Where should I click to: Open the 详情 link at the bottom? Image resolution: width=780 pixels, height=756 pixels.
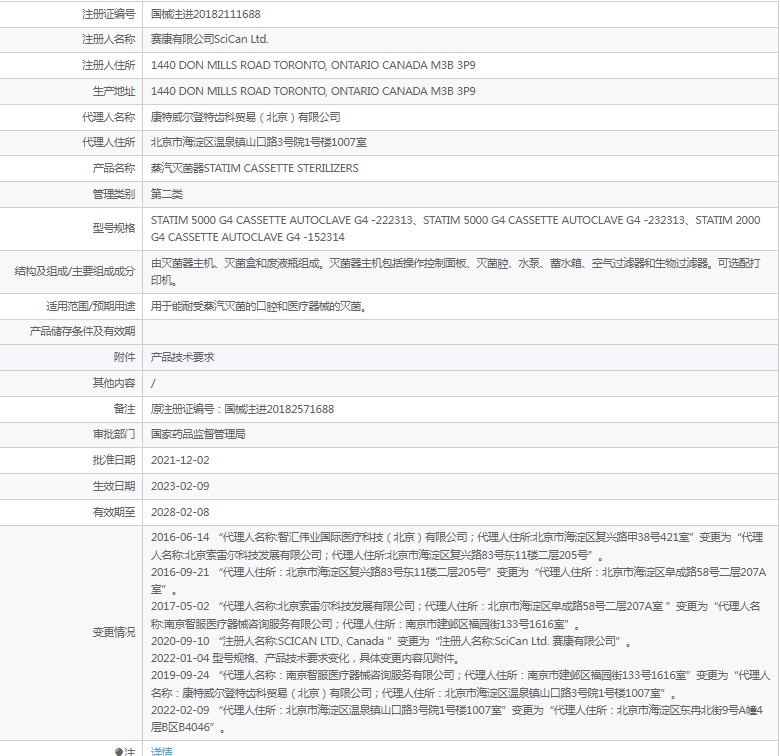point(162,751)
